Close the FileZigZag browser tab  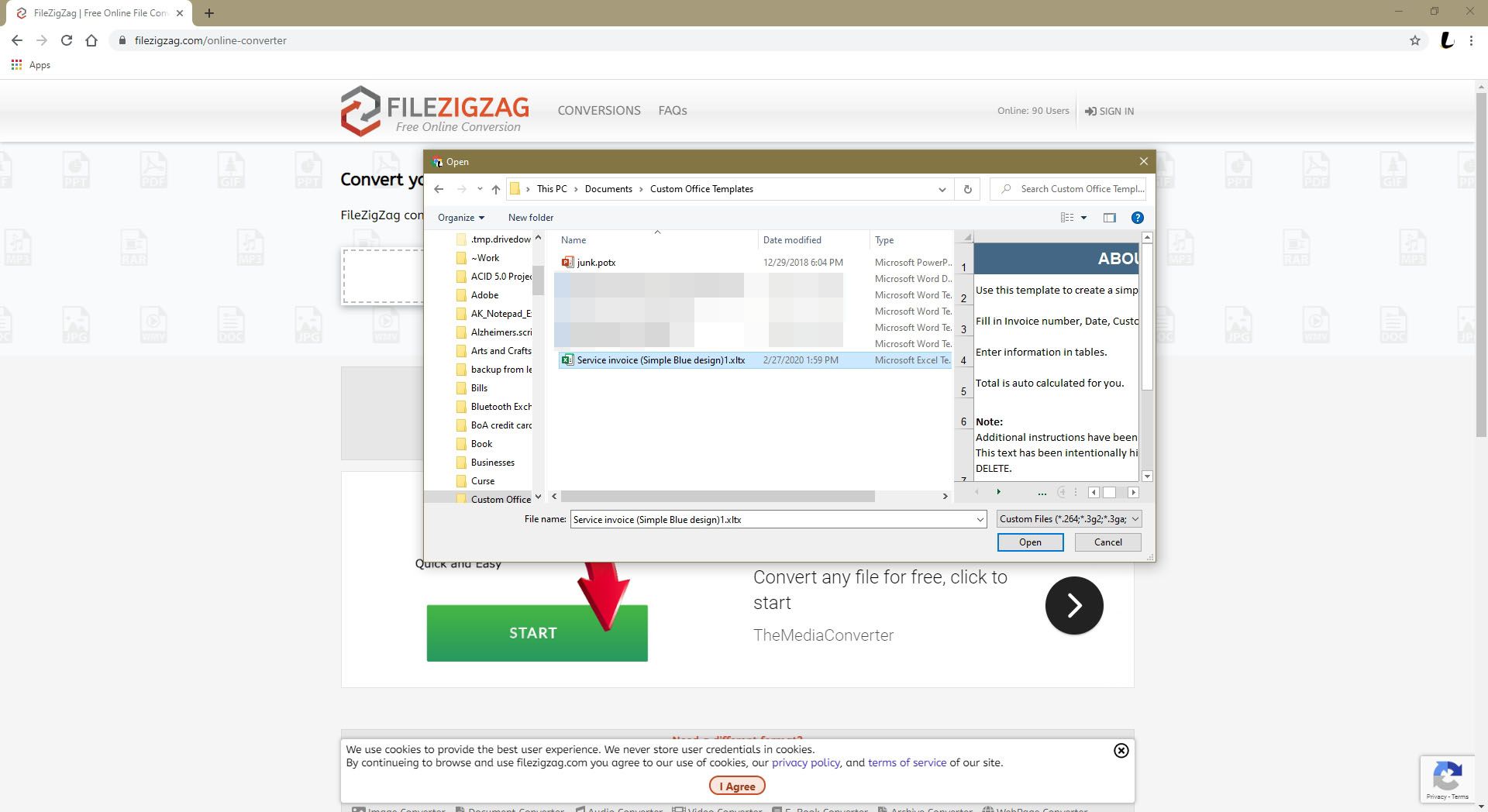180,13
